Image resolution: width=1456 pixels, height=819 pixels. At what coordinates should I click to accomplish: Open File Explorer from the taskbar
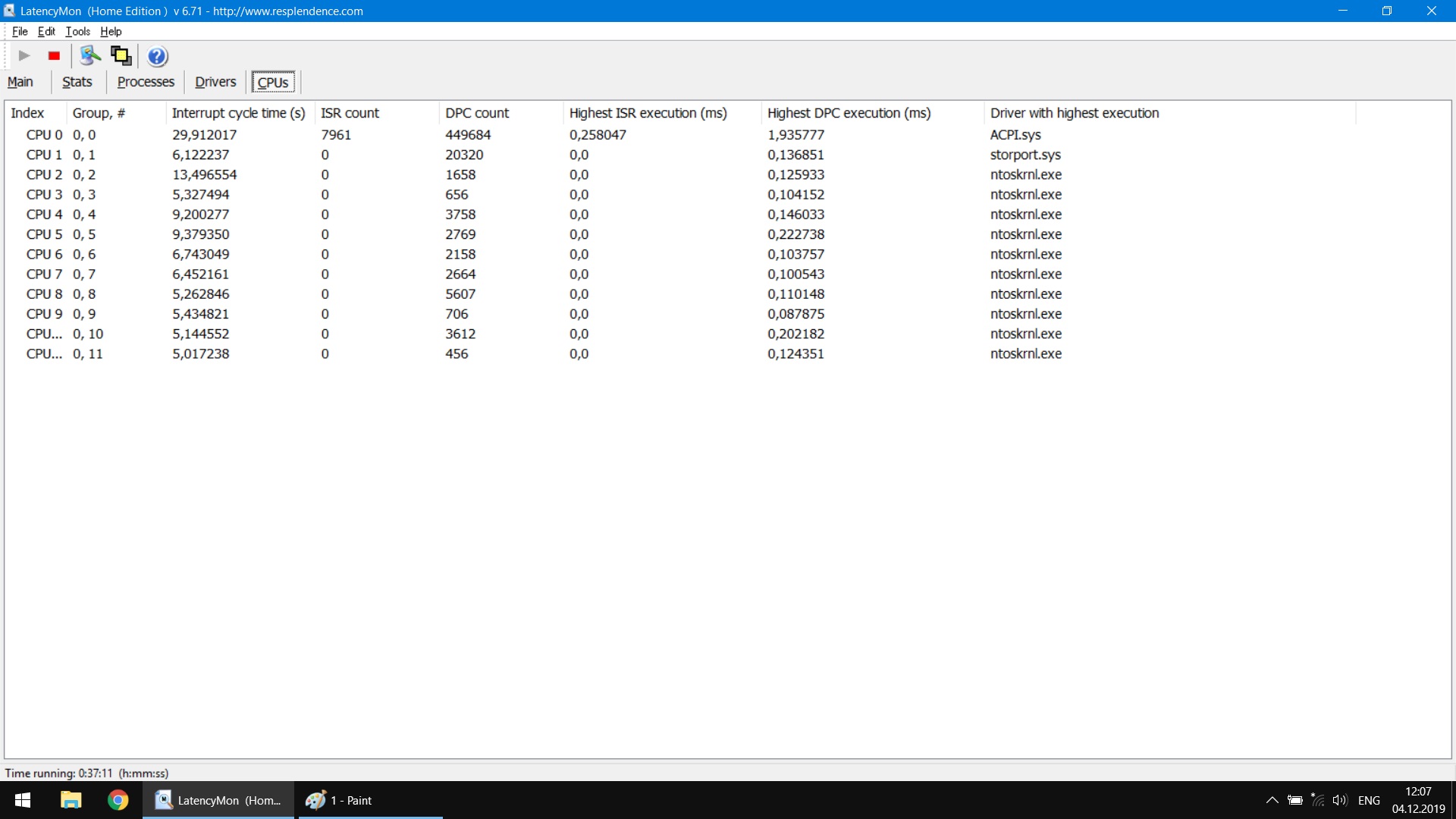tap(71, 800)
